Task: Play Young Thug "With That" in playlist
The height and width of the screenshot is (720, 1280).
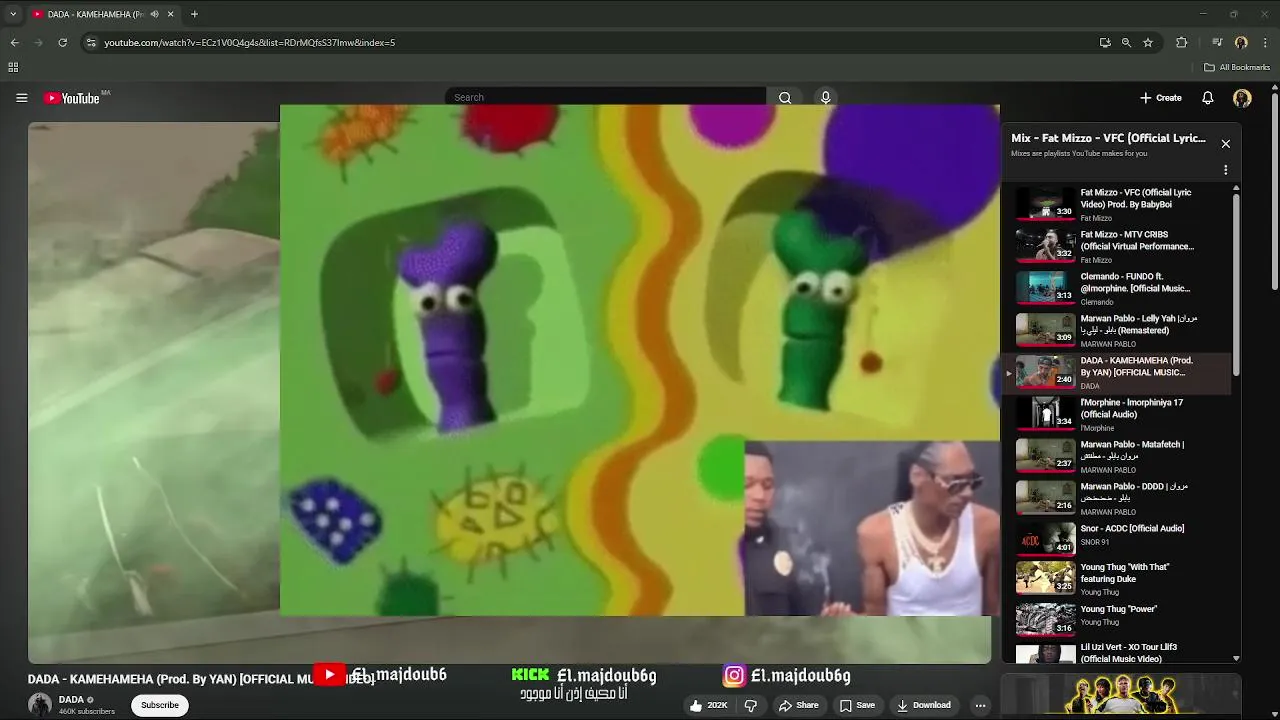Action: (1118, 578)
